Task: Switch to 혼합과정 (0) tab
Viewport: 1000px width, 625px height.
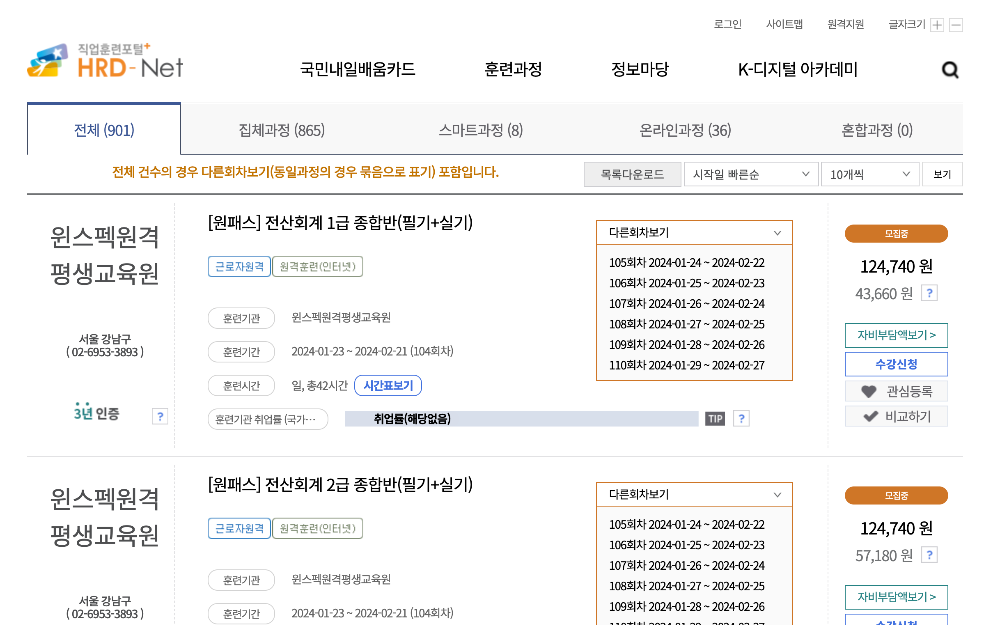Action: click(x=877, y=130)
